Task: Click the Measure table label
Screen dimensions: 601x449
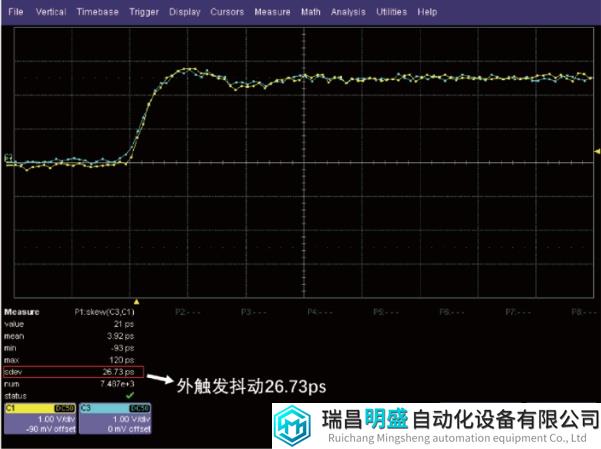Action: [22, 311]
